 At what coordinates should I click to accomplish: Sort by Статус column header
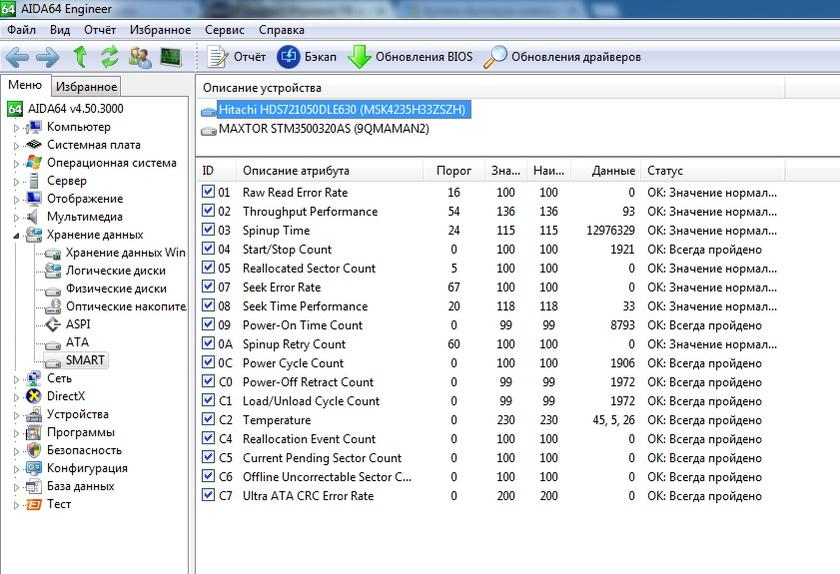pyautogui.click(x=712, y=171)
